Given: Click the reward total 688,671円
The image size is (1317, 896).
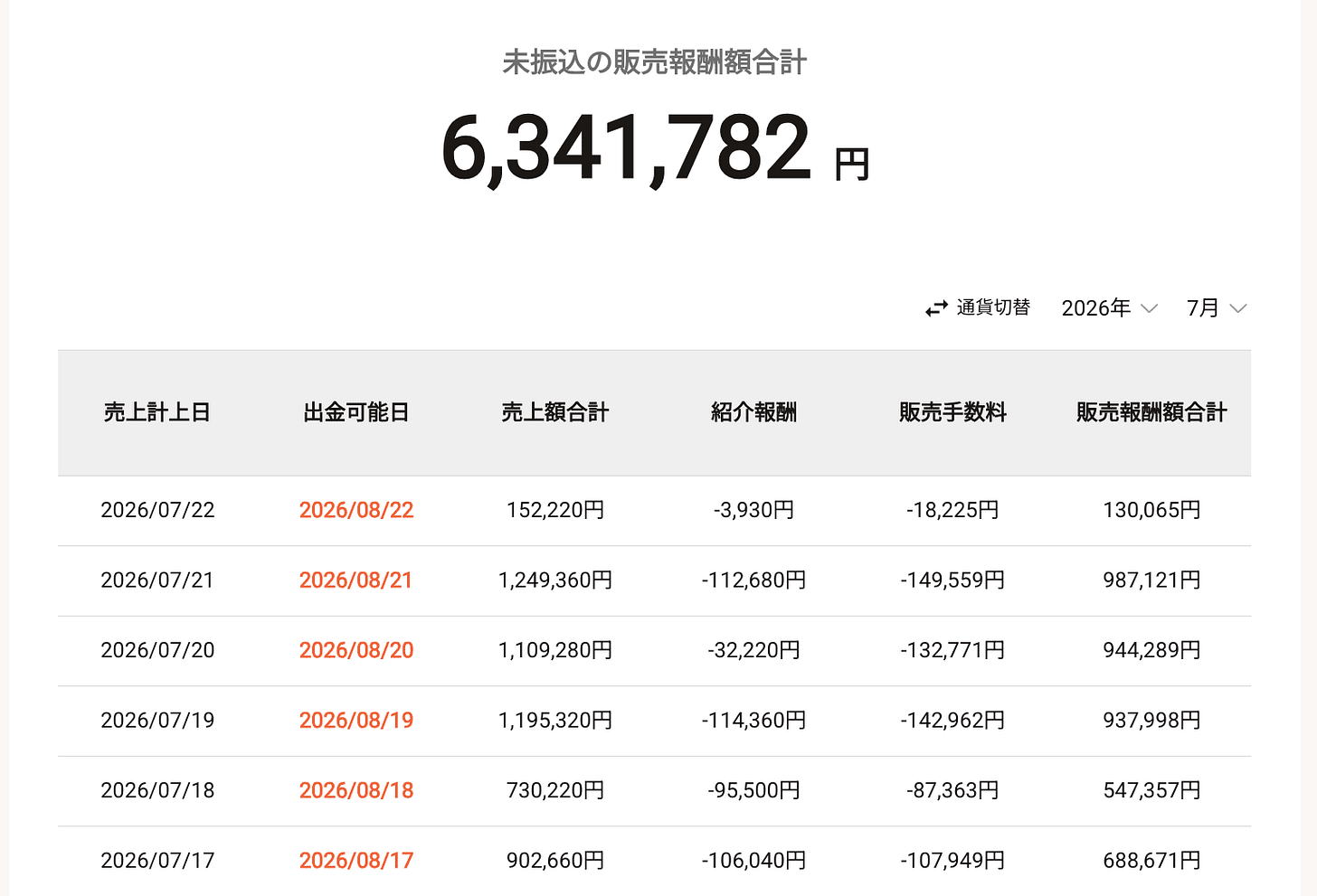Looking at the screenshot, I should coord(1152,861).
